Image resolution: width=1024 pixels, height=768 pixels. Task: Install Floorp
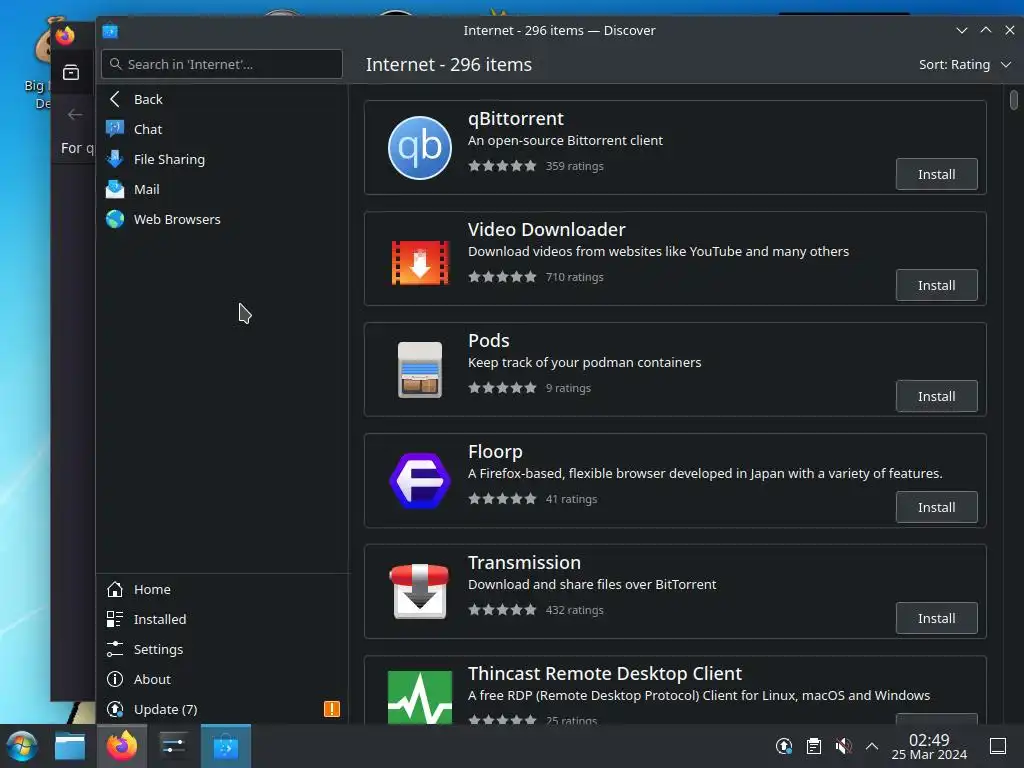[936, 507]
